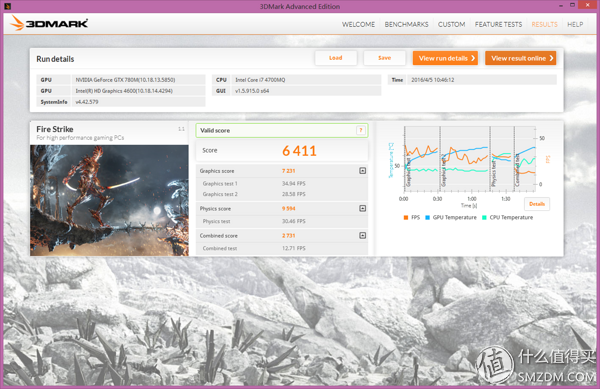
Task: Go to the Custom tab
Action: click(452, 24)
